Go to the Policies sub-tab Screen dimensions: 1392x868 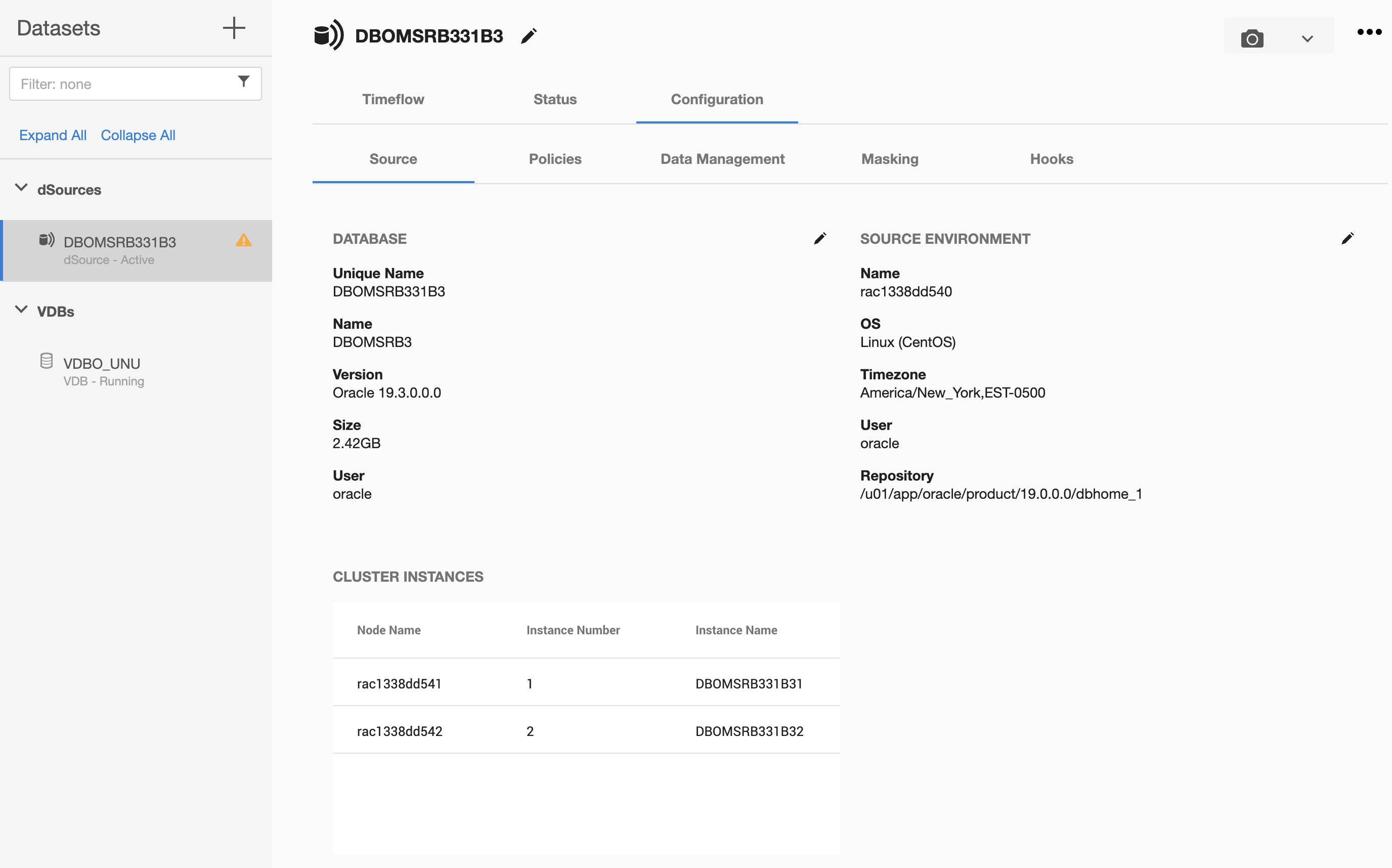click(x=554, y=159)
